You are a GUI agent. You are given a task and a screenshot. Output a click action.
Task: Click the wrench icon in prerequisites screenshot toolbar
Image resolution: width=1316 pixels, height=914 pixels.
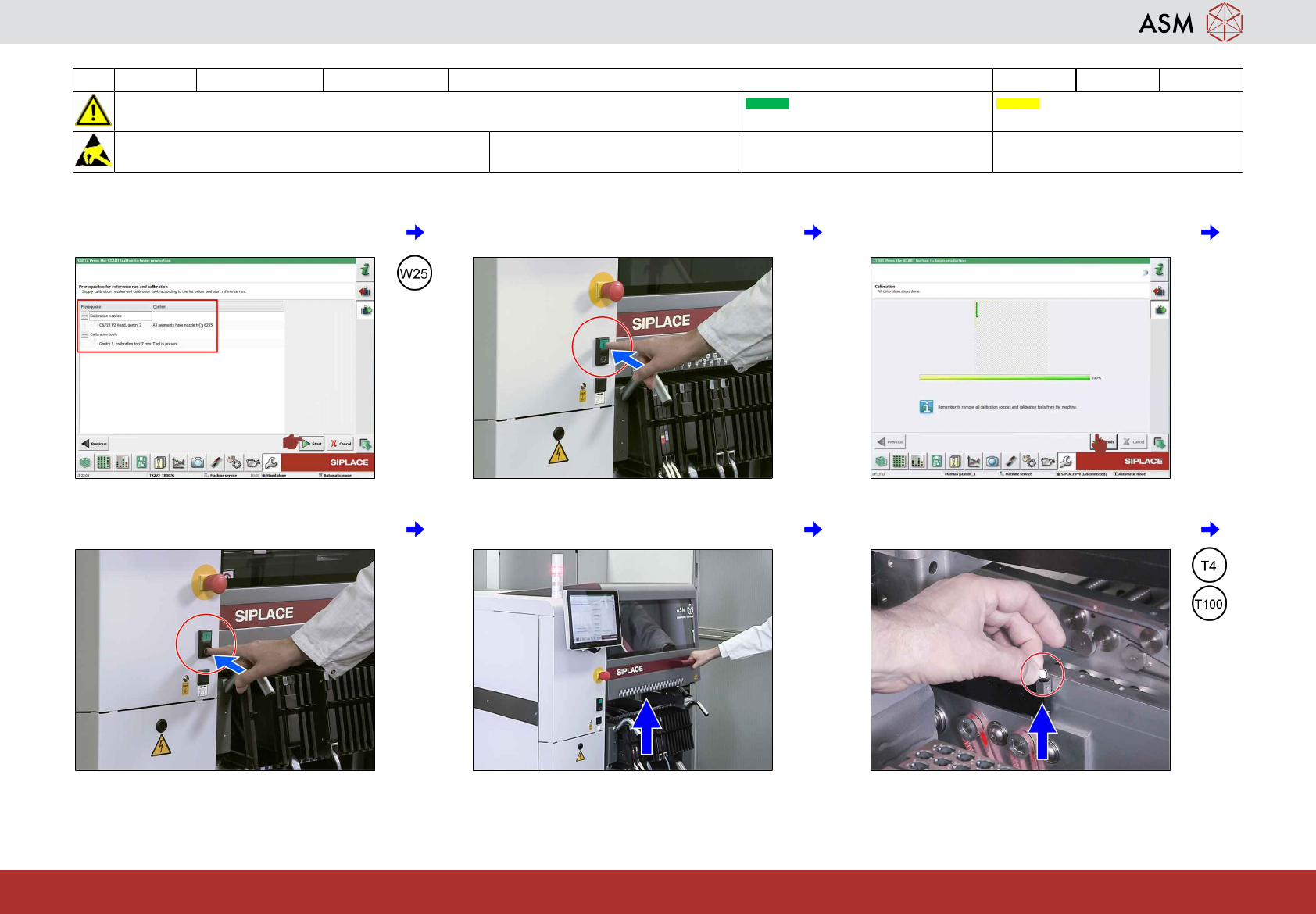271,462
